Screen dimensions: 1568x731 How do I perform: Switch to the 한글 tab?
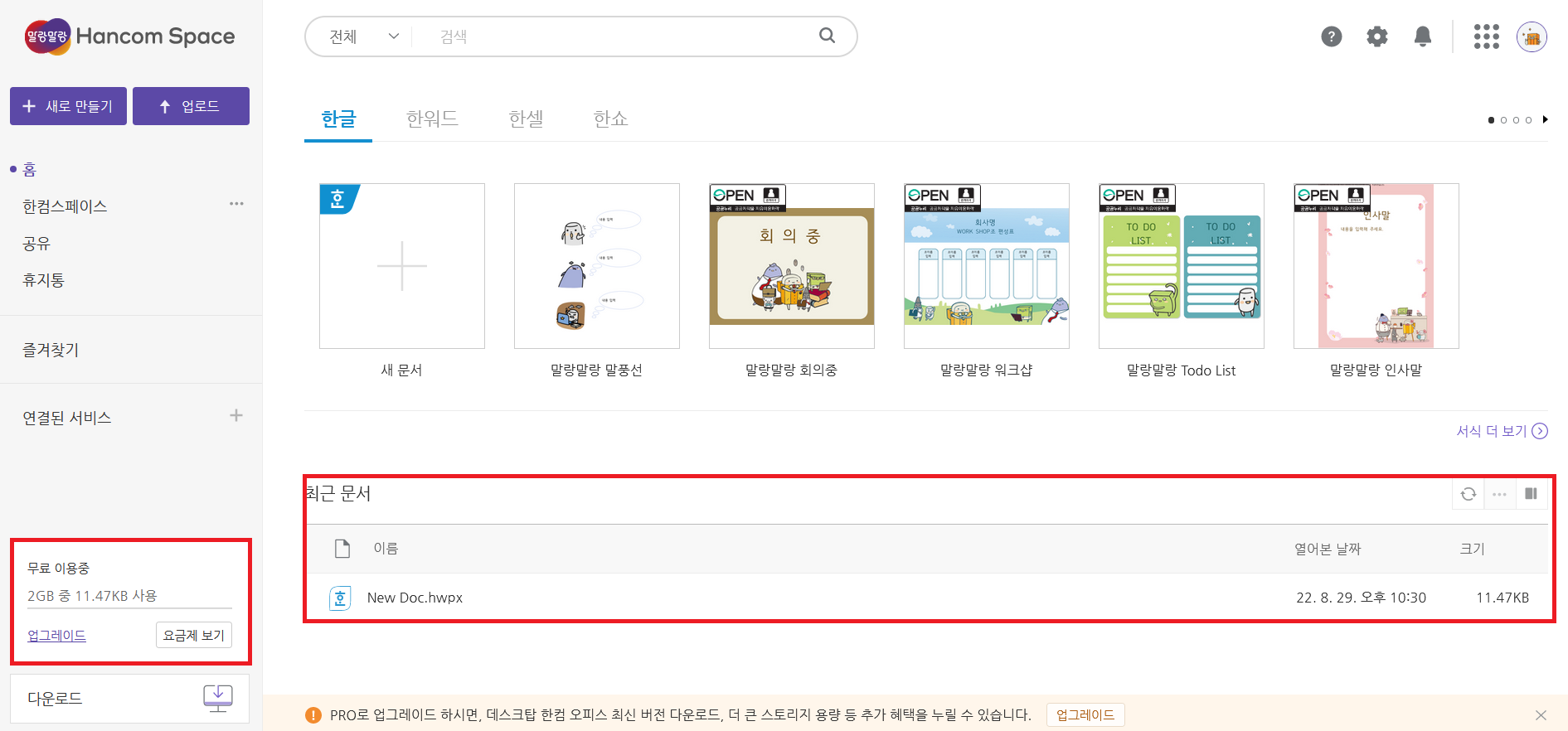[x=338, y=119]
